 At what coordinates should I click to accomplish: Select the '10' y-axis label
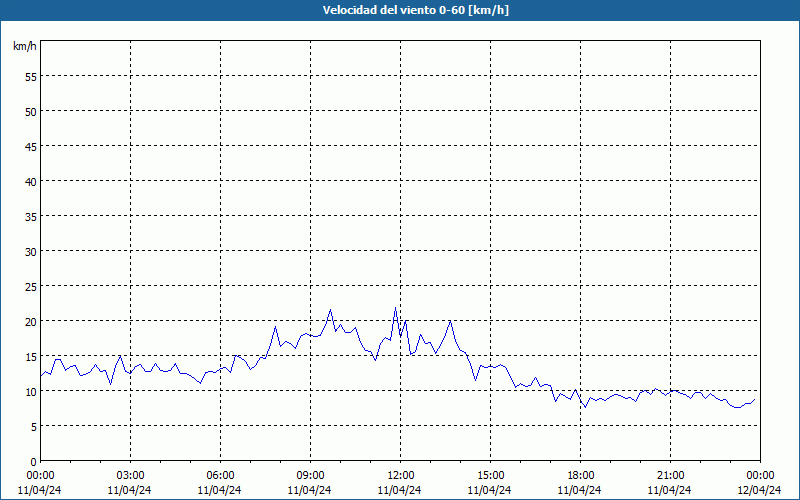click(x=31, y=392)
